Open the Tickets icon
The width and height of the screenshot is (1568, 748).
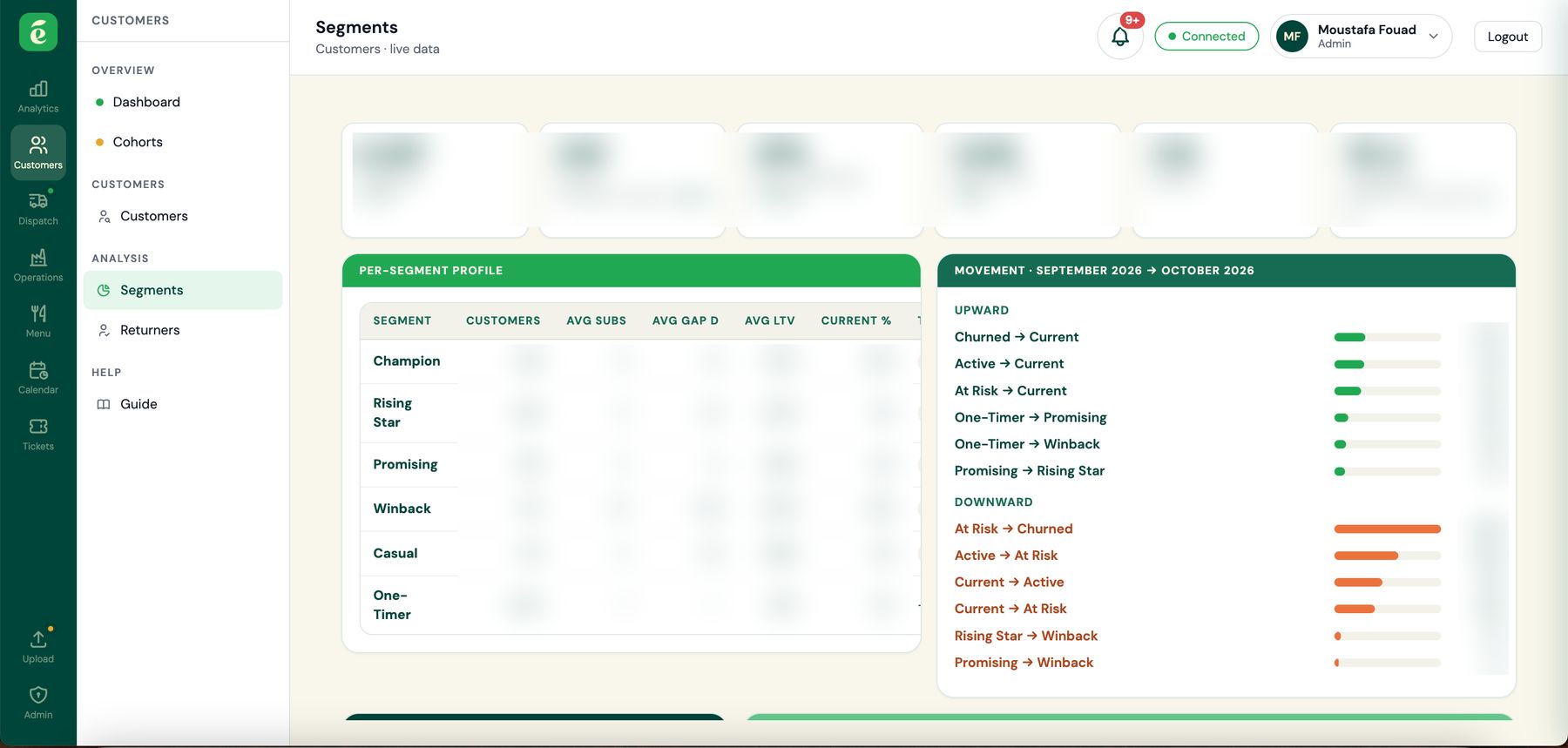coord(38,435)
